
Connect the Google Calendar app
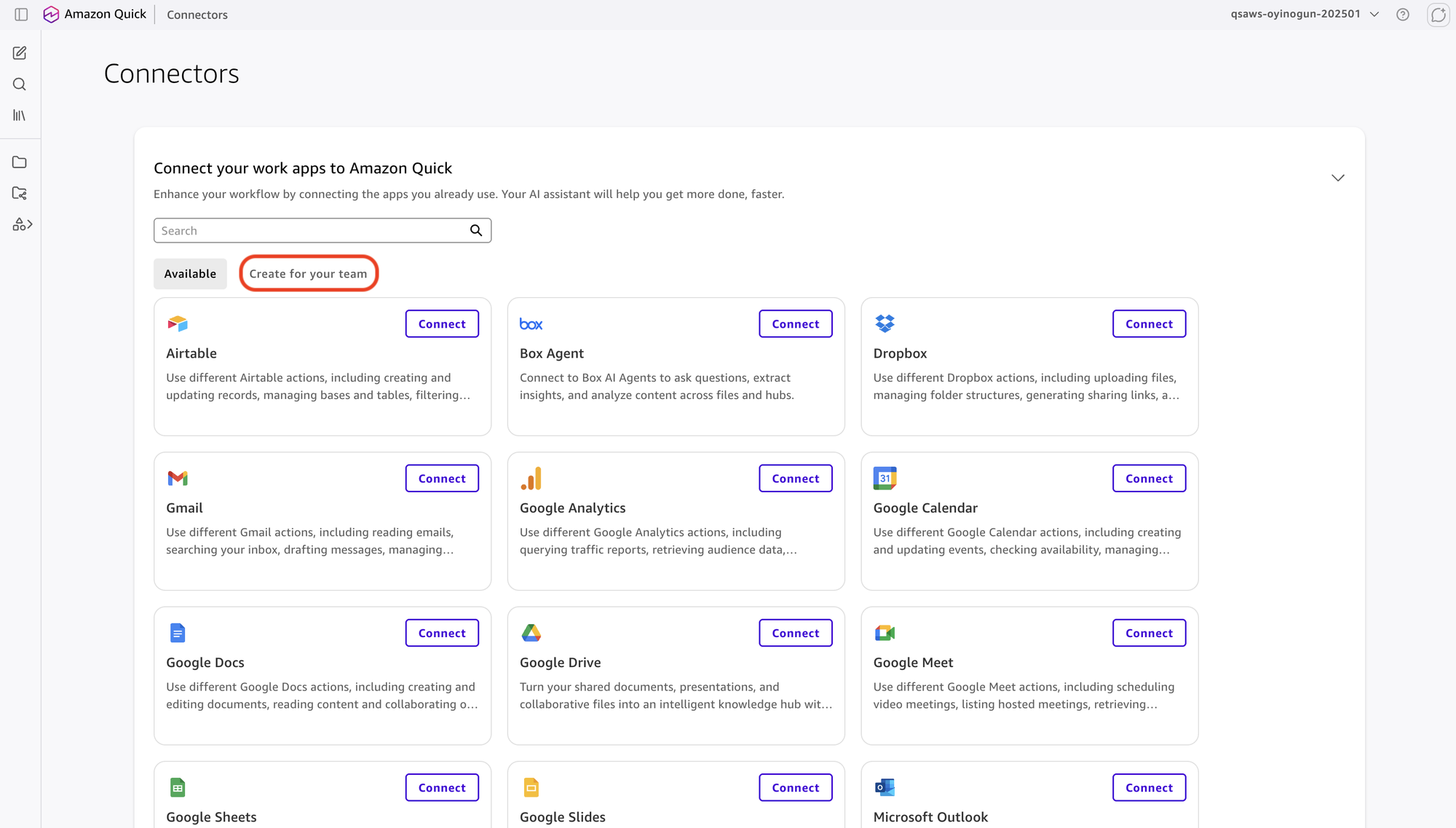pos(1149,478)
